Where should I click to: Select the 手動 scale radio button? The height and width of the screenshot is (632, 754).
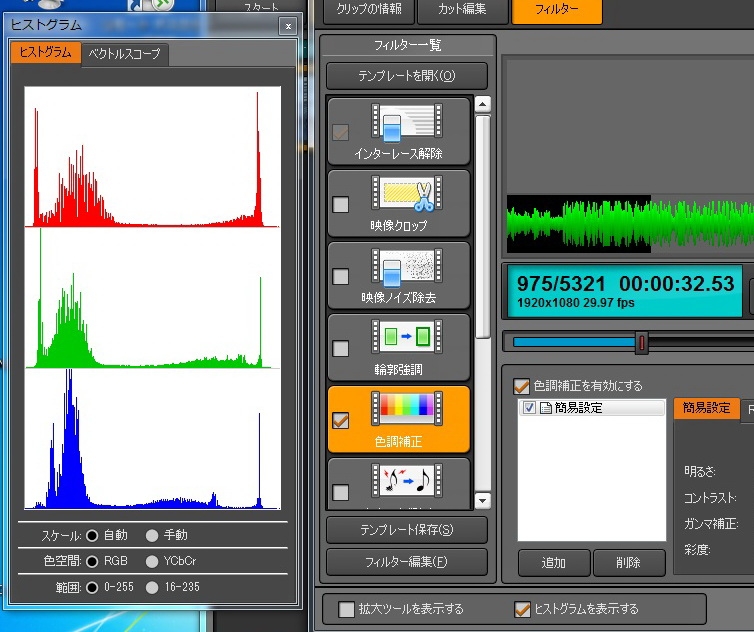[x=152, y=535]
